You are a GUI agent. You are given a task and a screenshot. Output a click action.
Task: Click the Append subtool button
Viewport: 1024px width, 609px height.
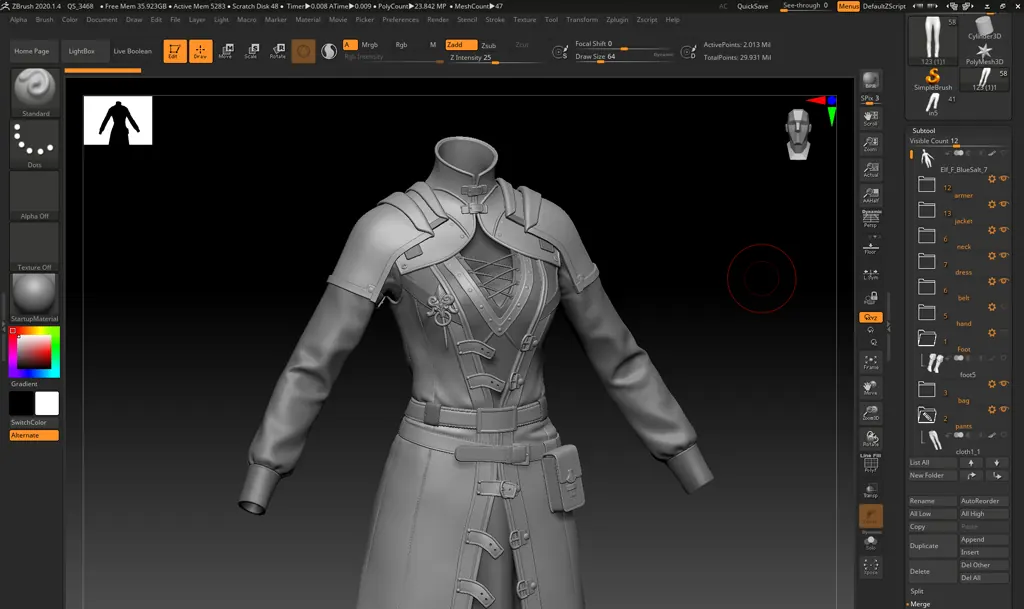(983, 539)
